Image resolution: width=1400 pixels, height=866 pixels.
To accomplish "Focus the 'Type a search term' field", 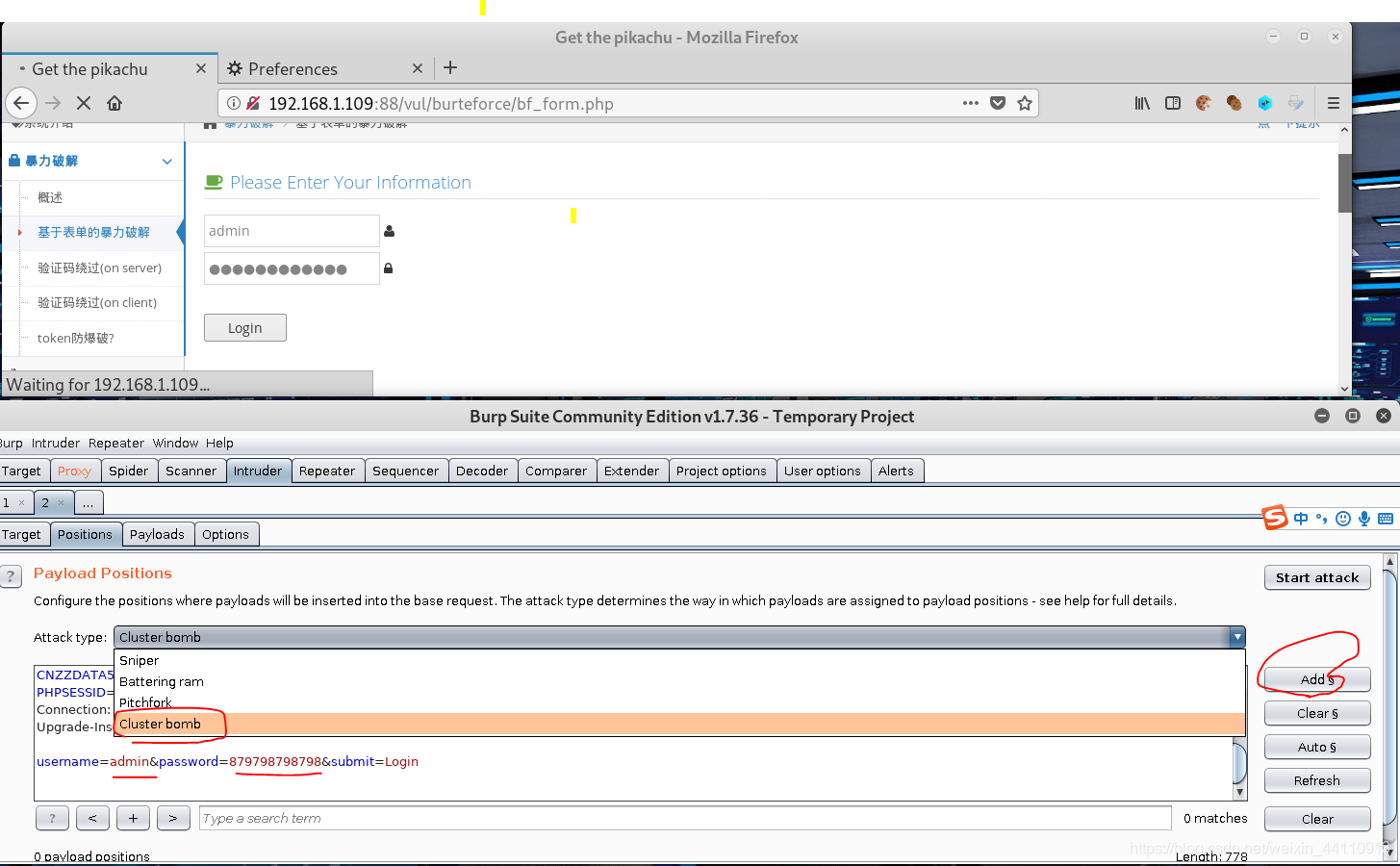I will 685,818.
